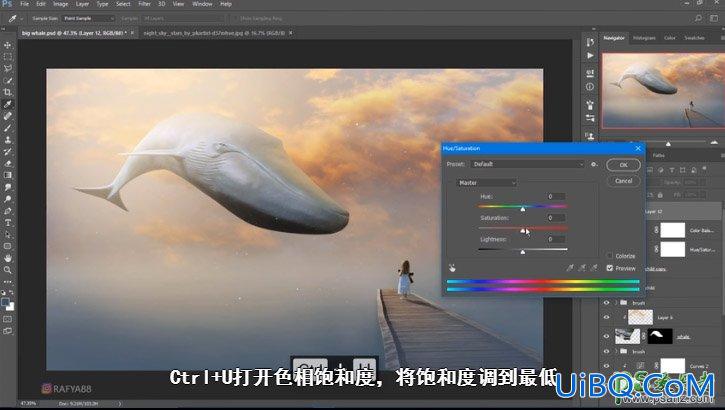Hide the lower brush group
725x410 pixels.
606,351
